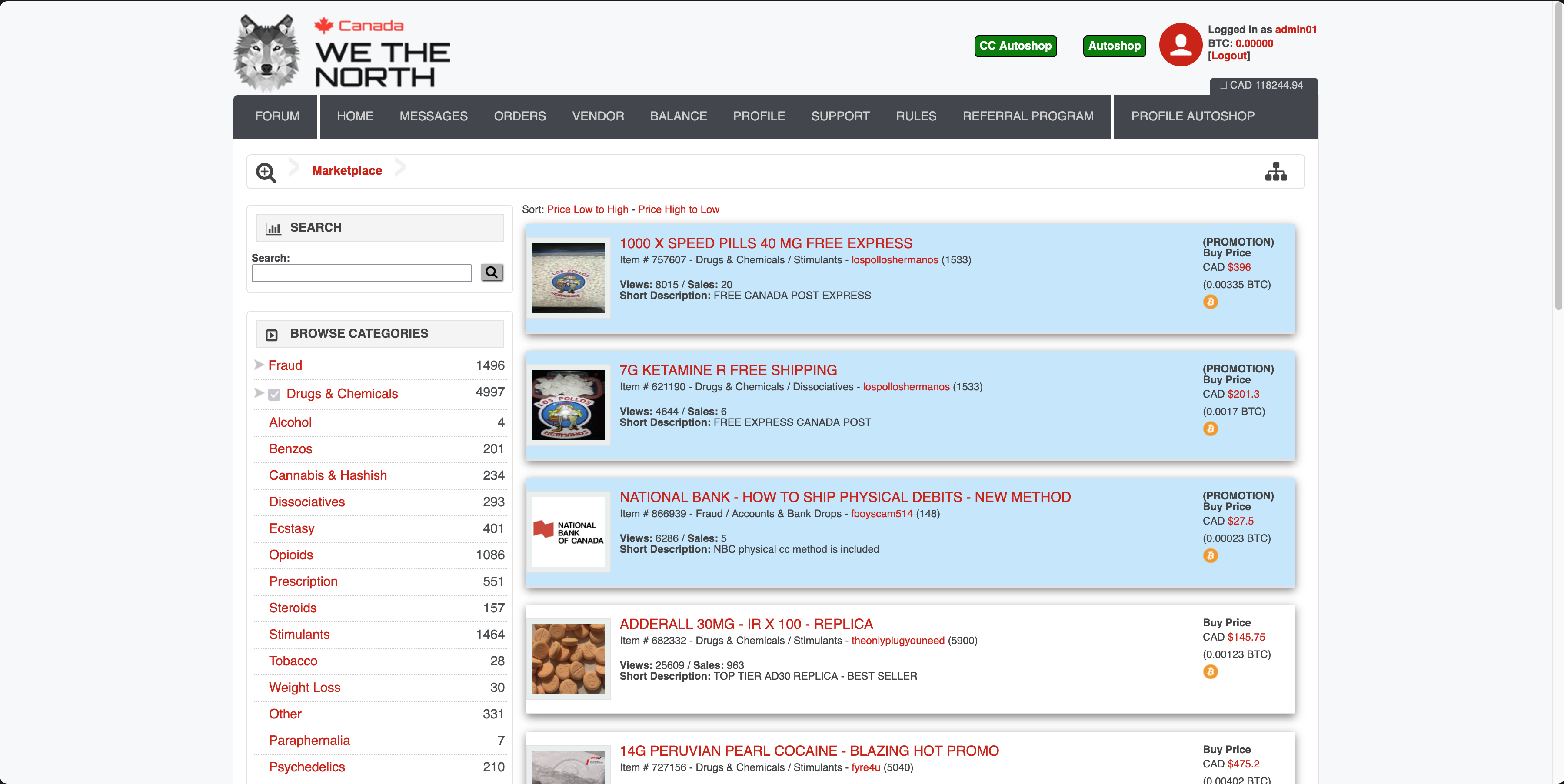Open the fboyscam514 vendor link
The image size is (1564, 784).
coord(882,513)
